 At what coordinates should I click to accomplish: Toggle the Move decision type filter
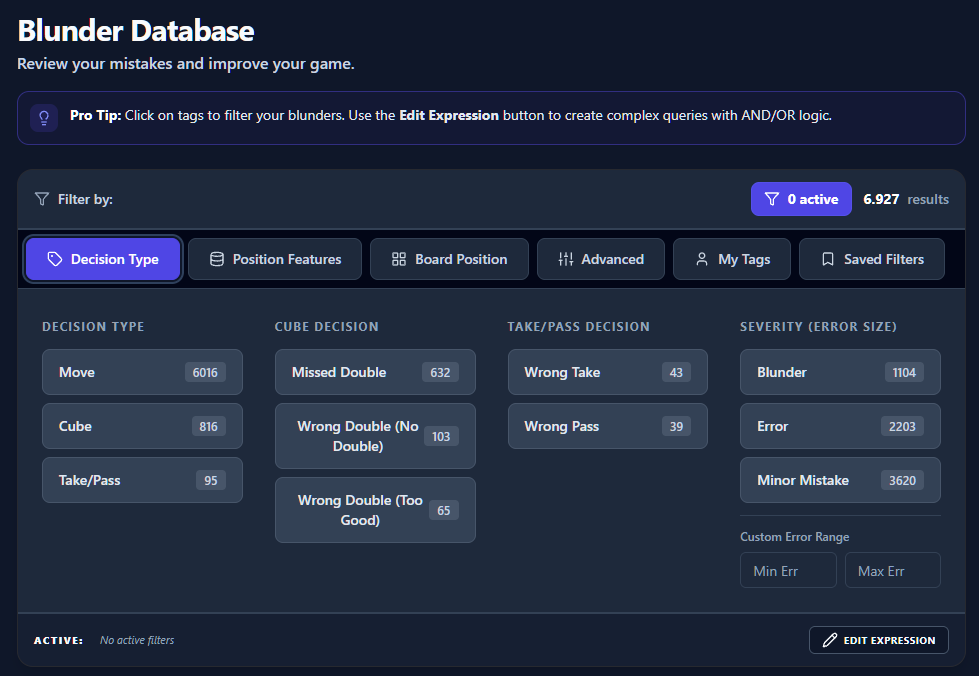[142, 372]
